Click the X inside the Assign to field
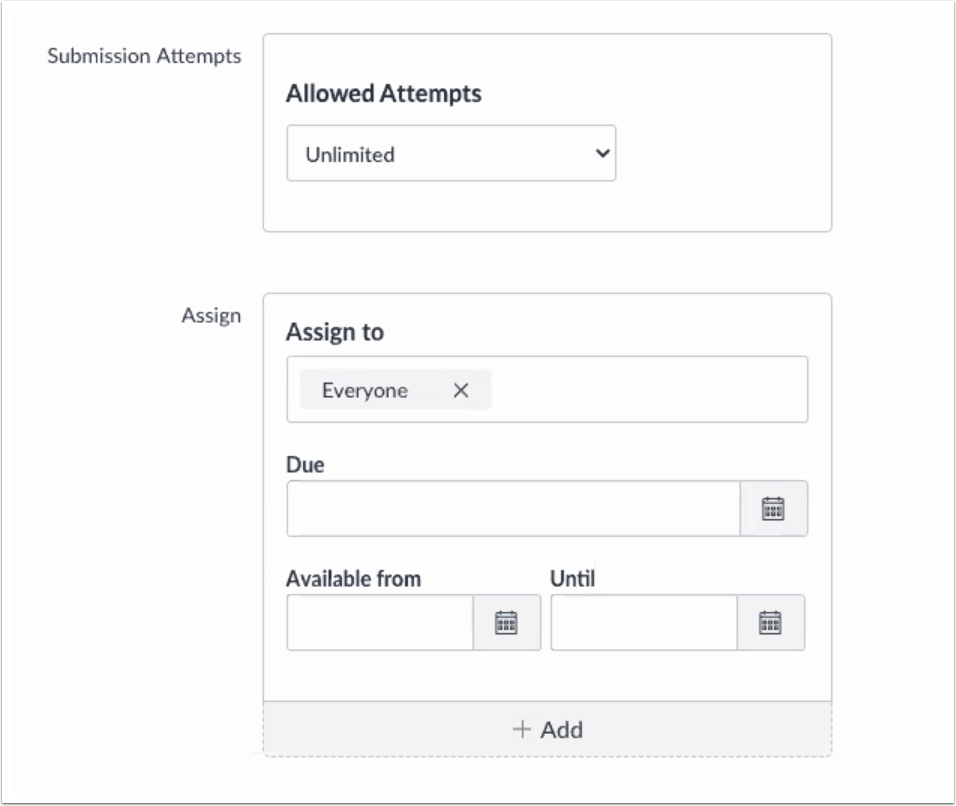Screen dimensions: 956x806 pos(459,391)
